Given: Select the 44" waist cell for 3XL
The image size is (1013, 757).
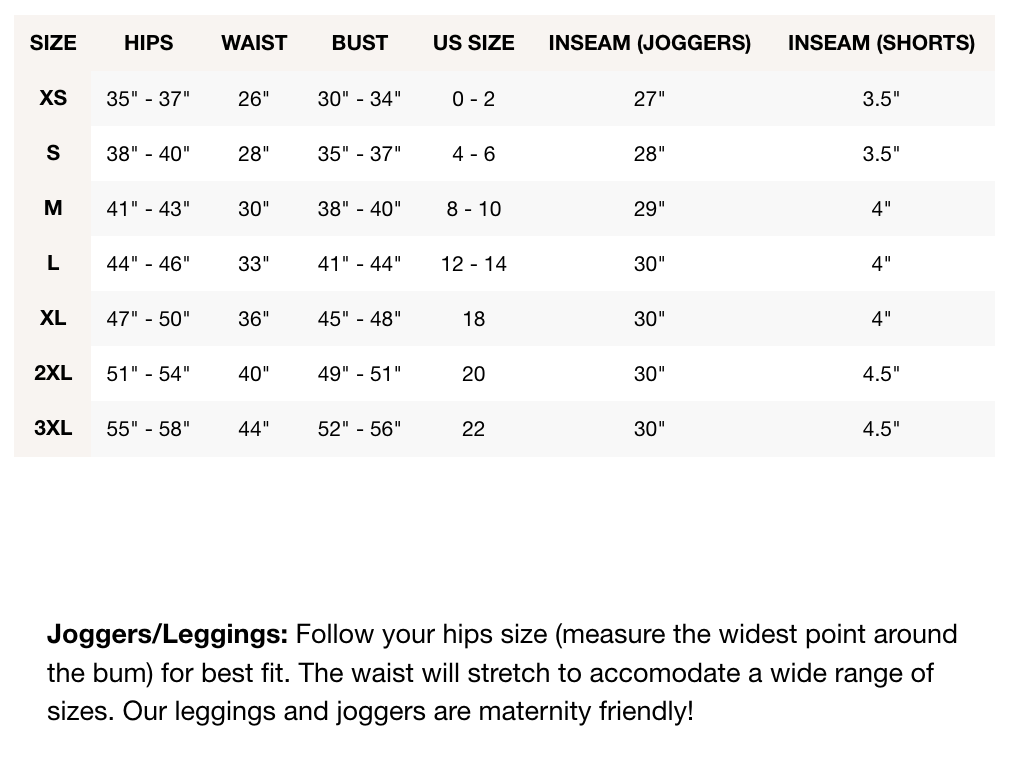Looking at the screenshot, I should click(x=254, y=428).
